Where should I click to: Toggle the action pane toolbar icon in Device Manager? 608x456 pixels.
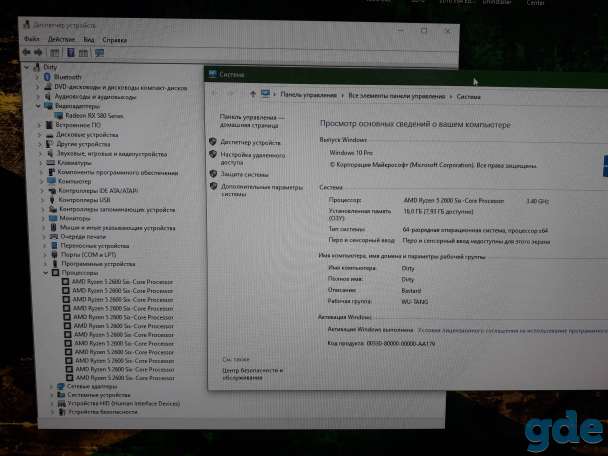pos(83,53)
